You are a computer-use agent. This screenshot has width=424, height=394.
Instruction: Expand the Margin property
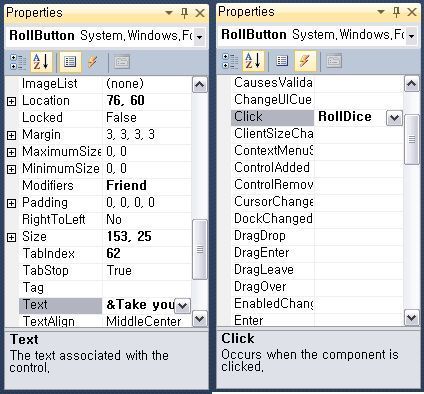point(11,135)
